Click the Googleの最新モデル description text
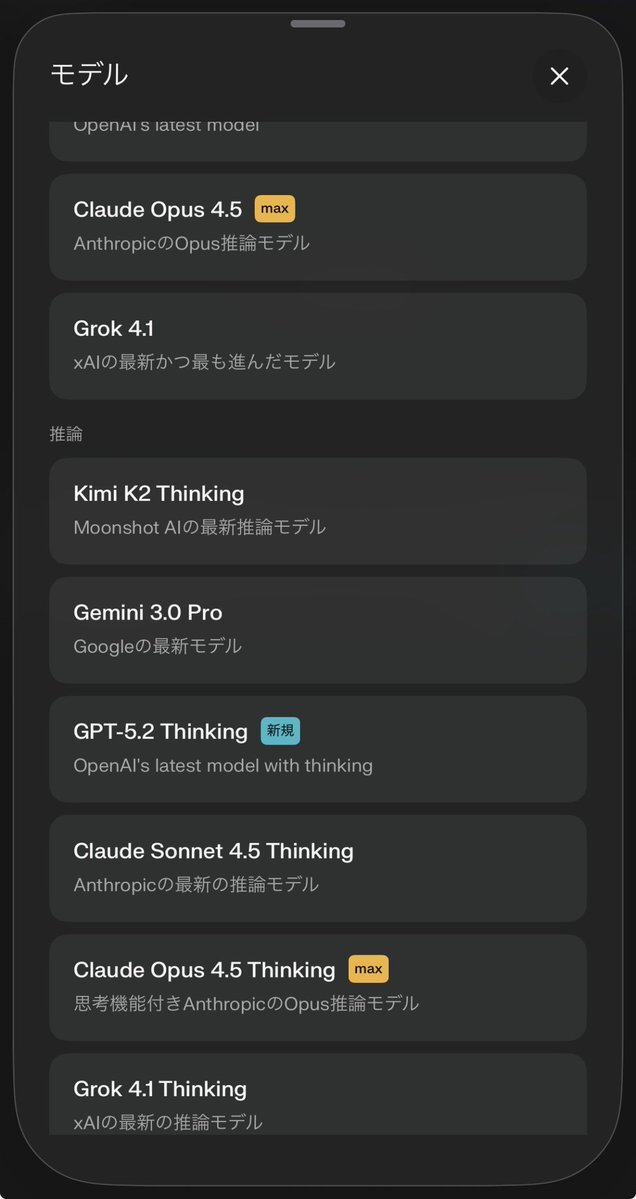This screenshot has height=1199, width=636. (157, 646)
